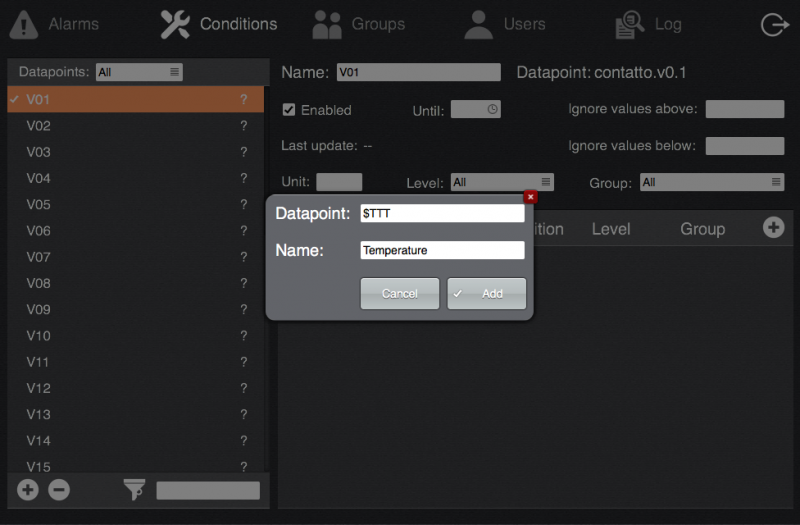Switch to the Conditions tab

coord(218,24)
